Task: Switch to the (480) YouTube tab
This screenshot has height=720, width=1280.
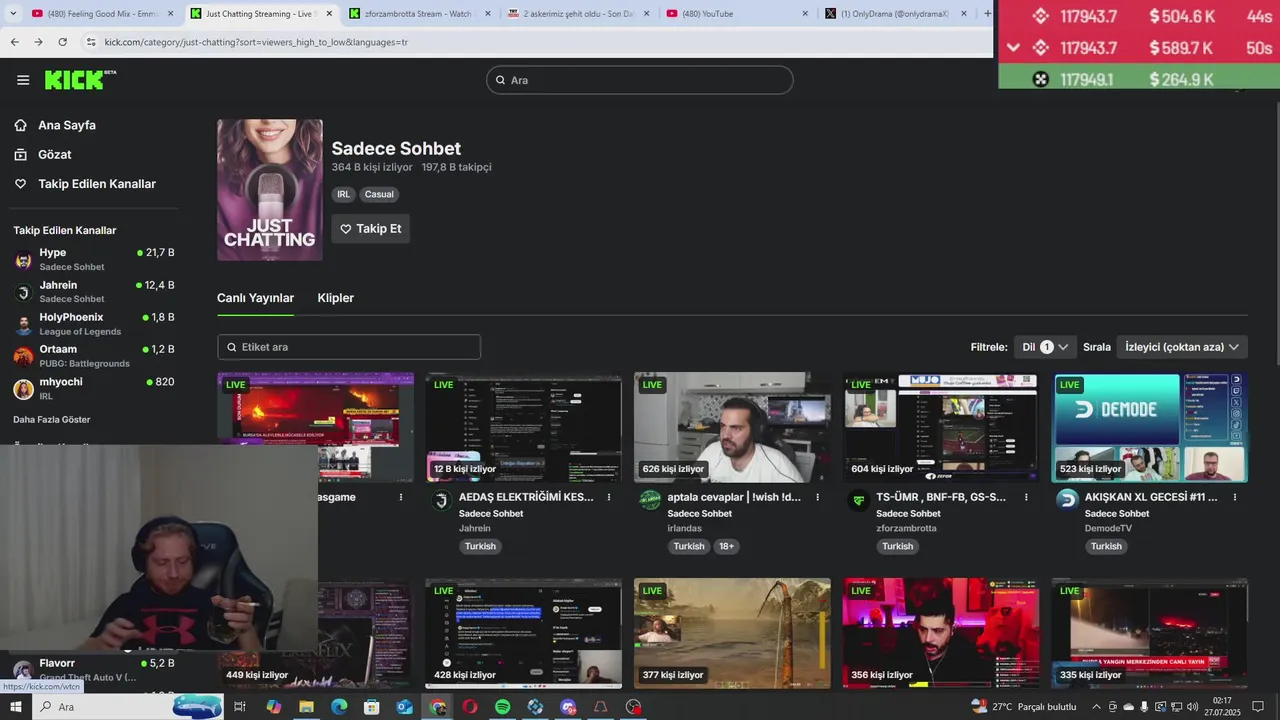Action: point(737,14)
